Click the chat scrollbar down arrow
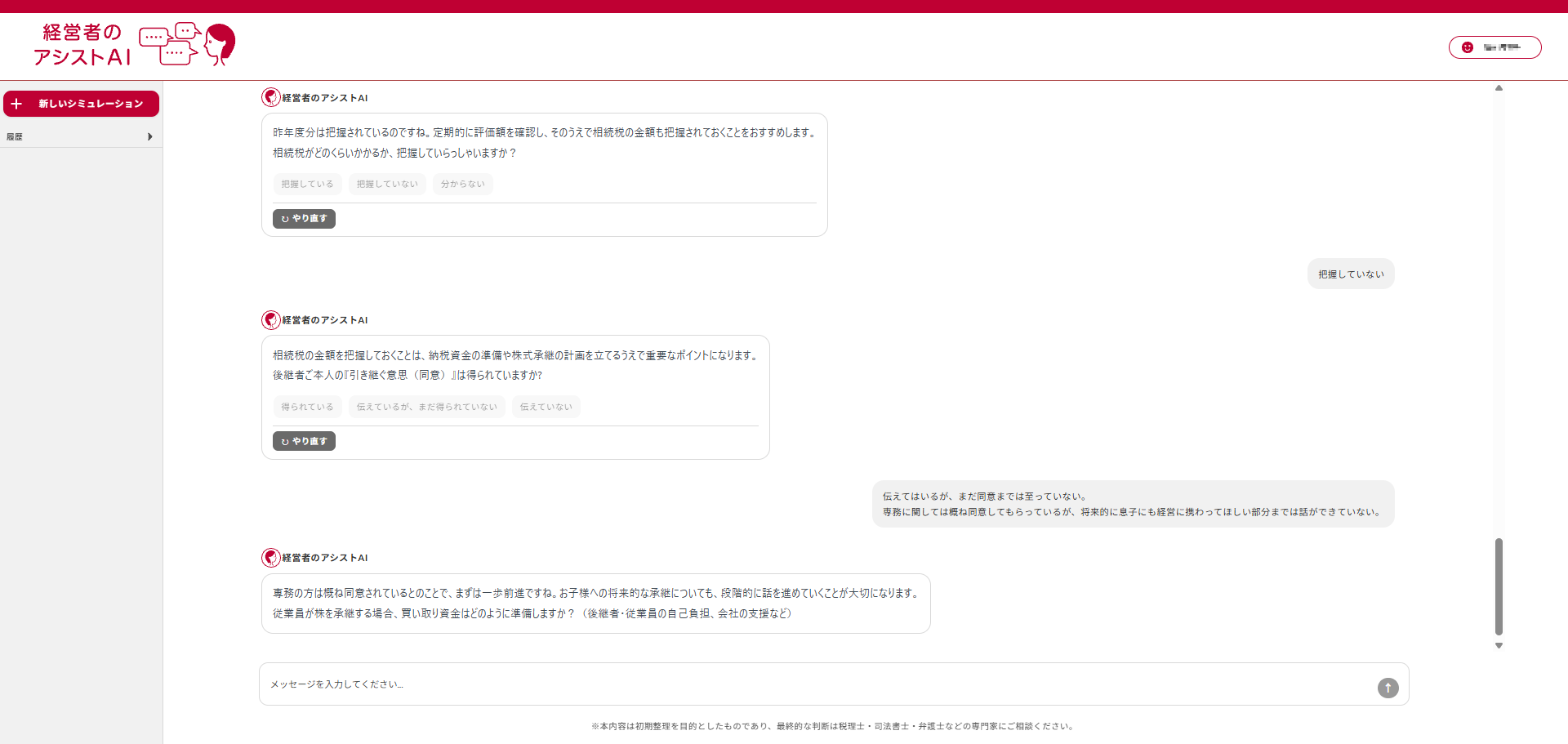Image resolution: width=1568 pixels, height=744 pixels. click(1499, 645)
